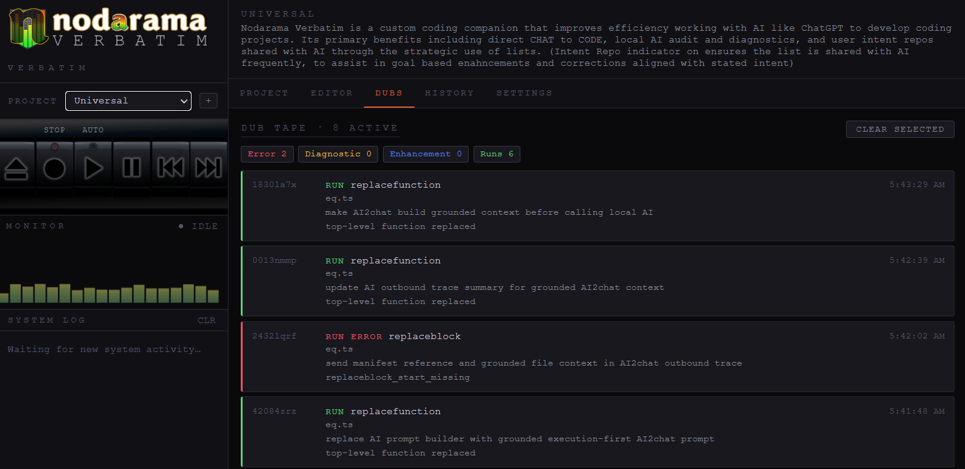Open the History tab

click(x=449, y=93)
